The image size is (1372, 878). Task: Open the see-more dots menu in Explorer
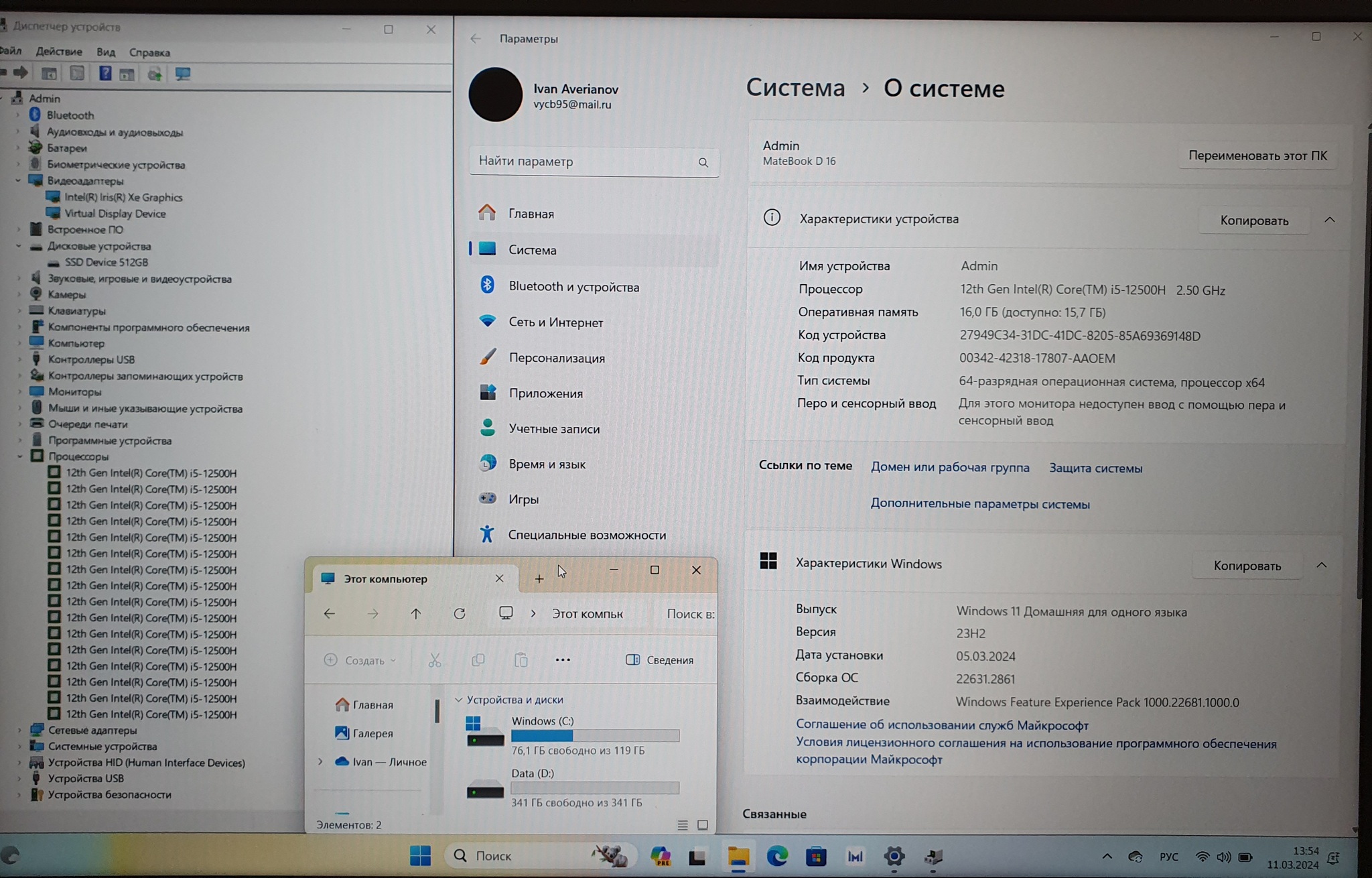click(563, 660)
